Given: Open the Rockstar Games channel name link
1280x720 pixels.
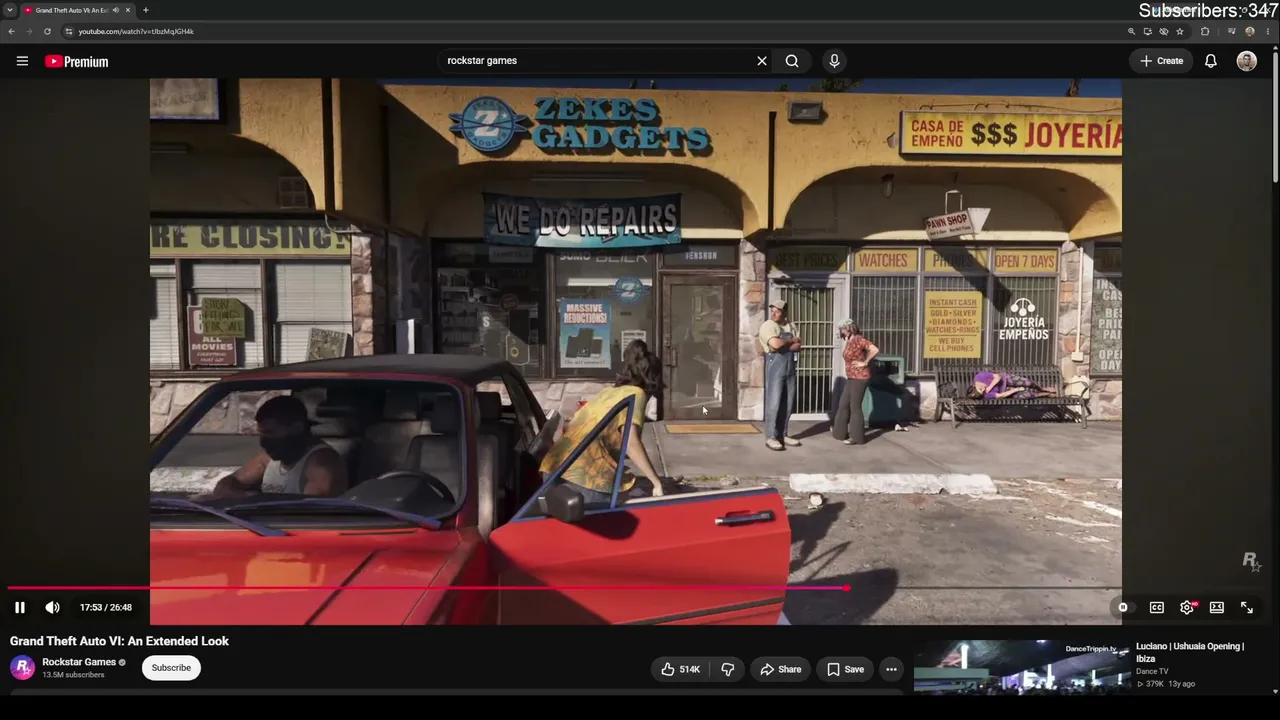Looking at the screenshot, I should pos(79,662).
